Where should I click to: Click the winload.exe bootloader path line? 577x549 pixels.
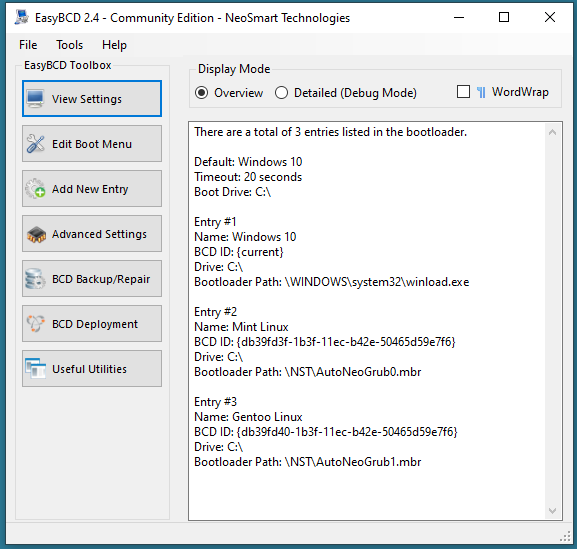coord(332,282)
